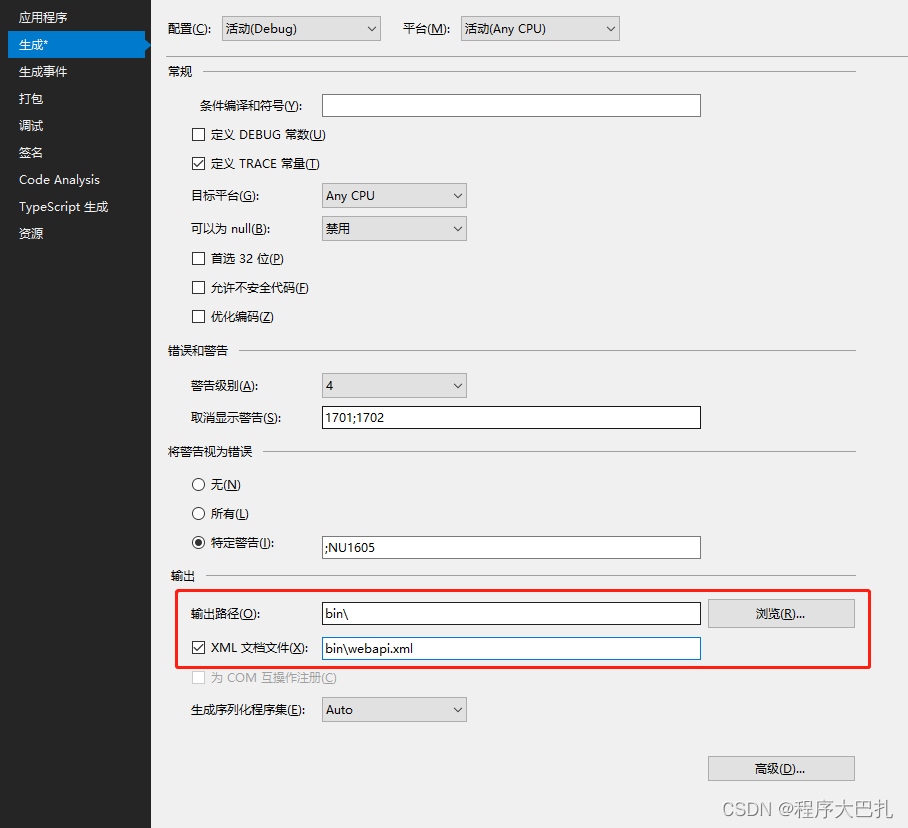Click the 浏览 button

point(781,614)
